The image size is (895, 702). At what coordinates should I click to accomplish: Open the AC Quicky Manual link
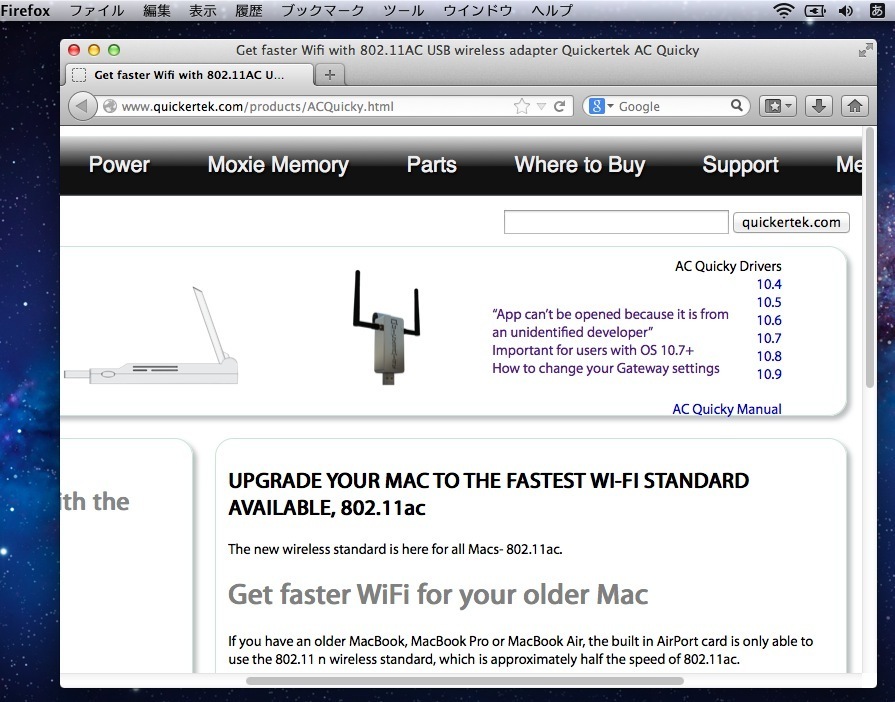tap(726, 409)
